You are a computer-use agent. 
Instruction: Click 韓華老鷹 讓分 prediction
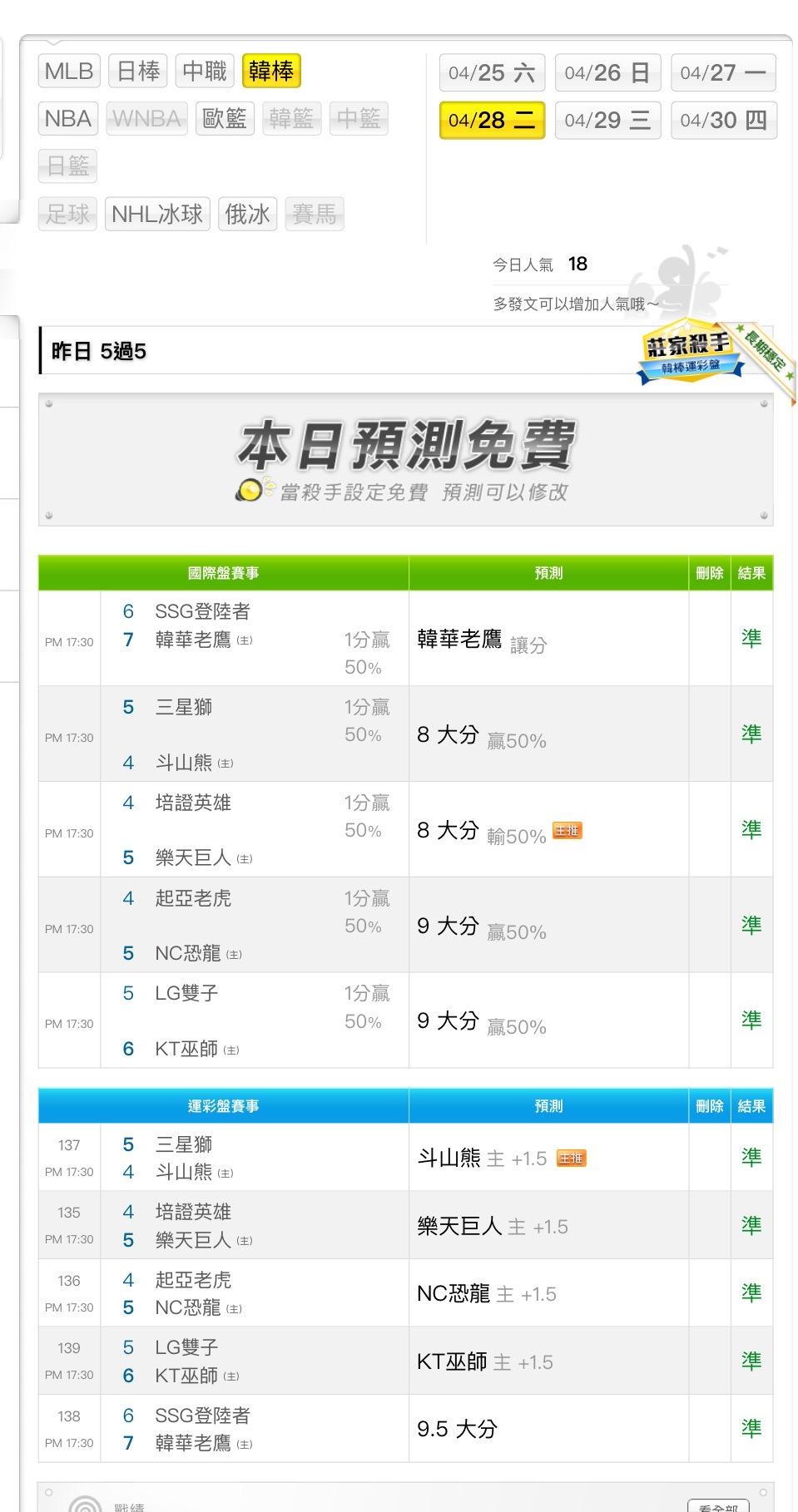click(x=482, y=640)
